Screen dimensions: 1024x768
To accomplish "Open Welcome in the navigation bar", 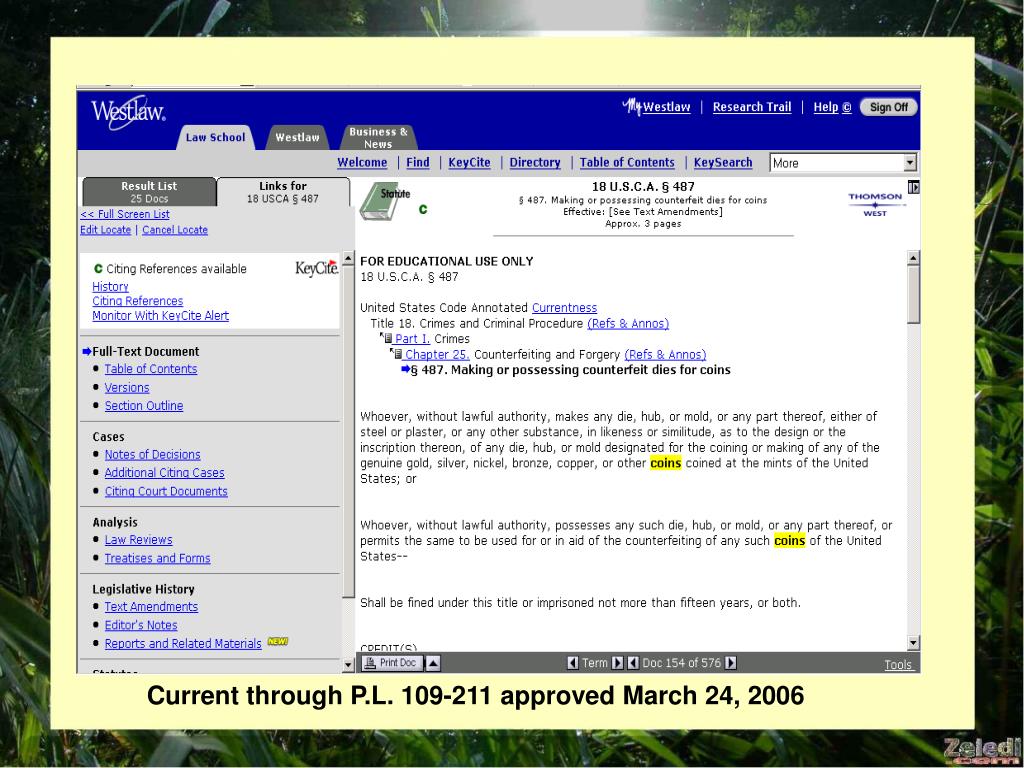I will coord(362,163).
